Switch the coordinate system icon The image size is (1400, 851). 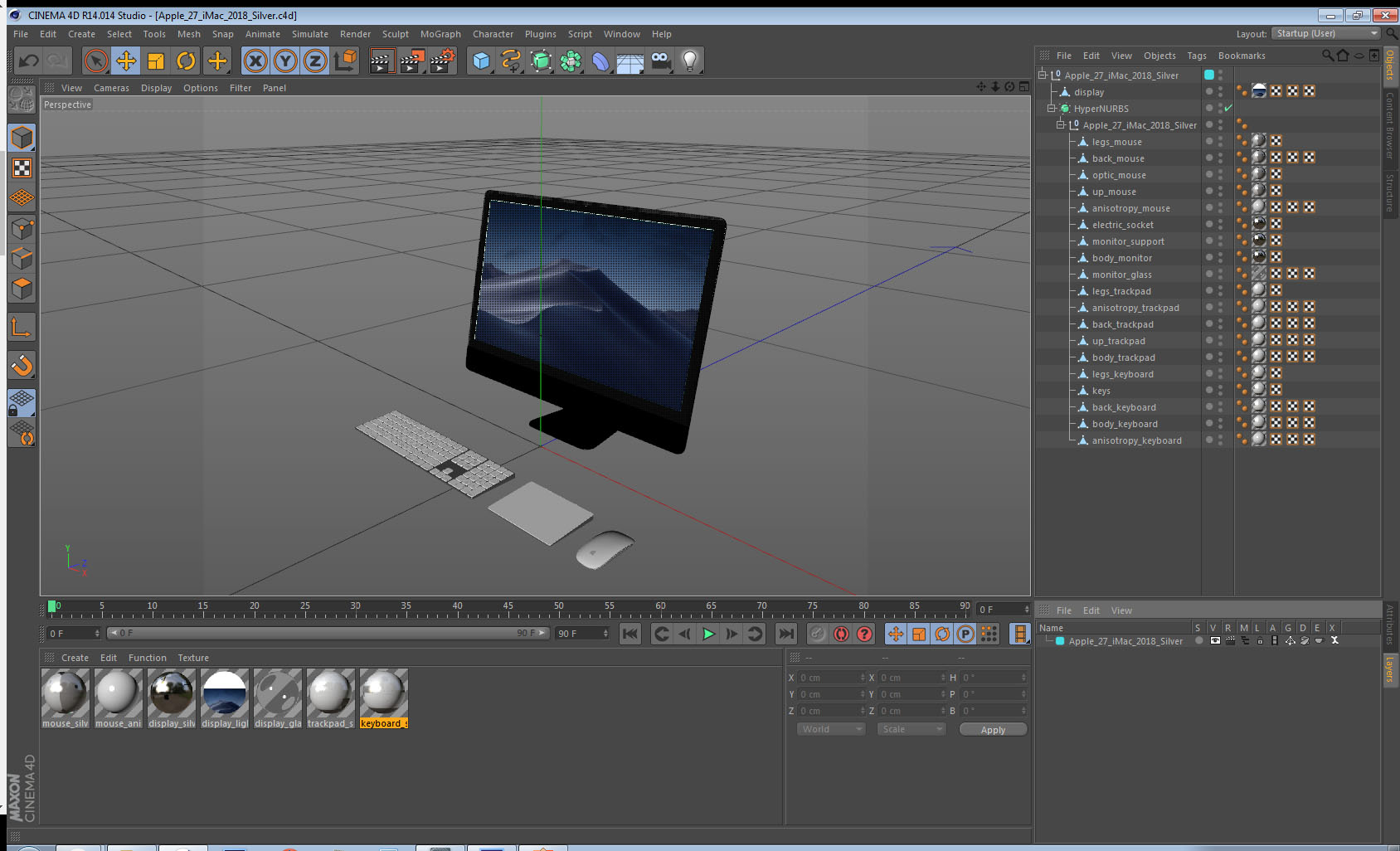click(x=345, y=61)
